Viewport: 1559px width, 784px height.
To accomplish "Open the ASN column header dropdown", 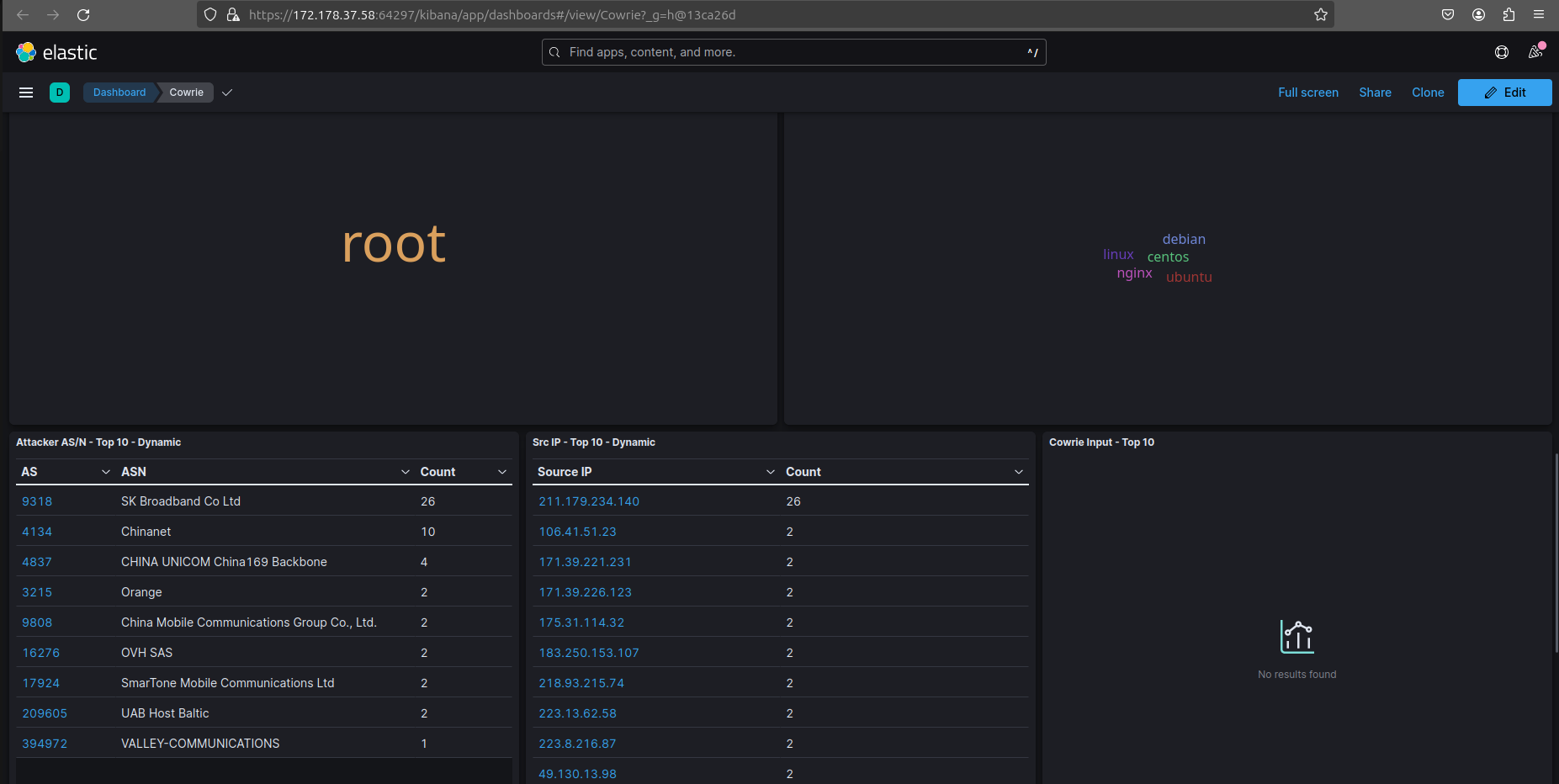I will click(406, 472).
